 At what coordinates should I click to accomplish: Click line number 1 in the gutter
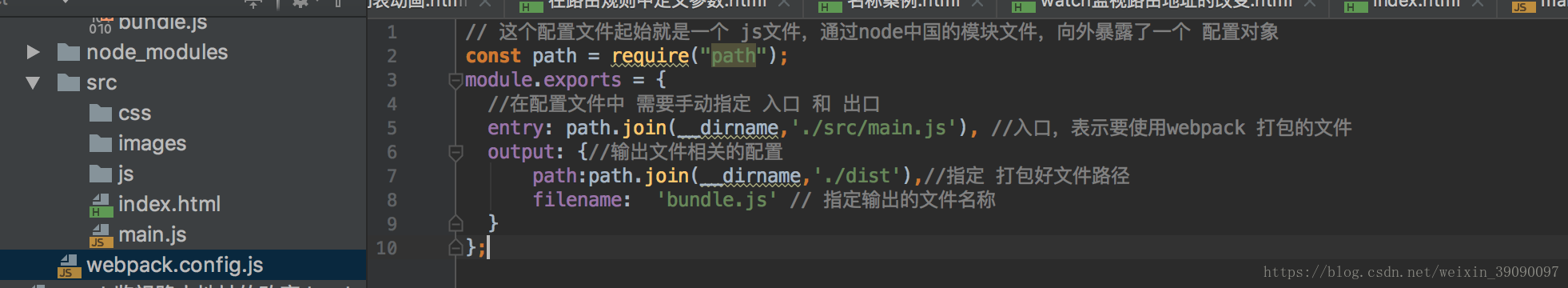392,33
